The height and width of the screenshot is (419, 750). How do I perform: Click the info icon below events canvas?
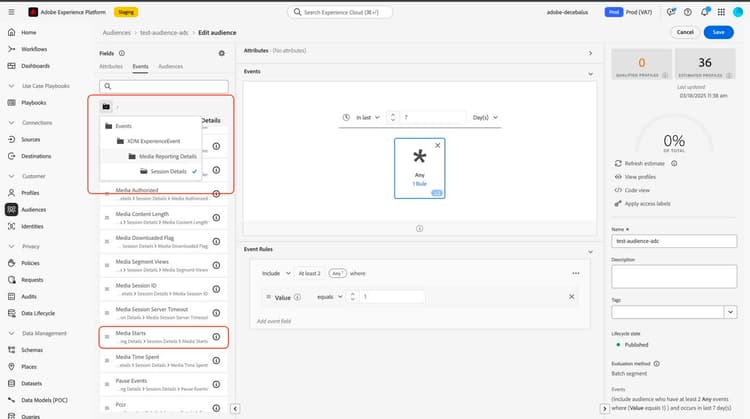(419, 229)
